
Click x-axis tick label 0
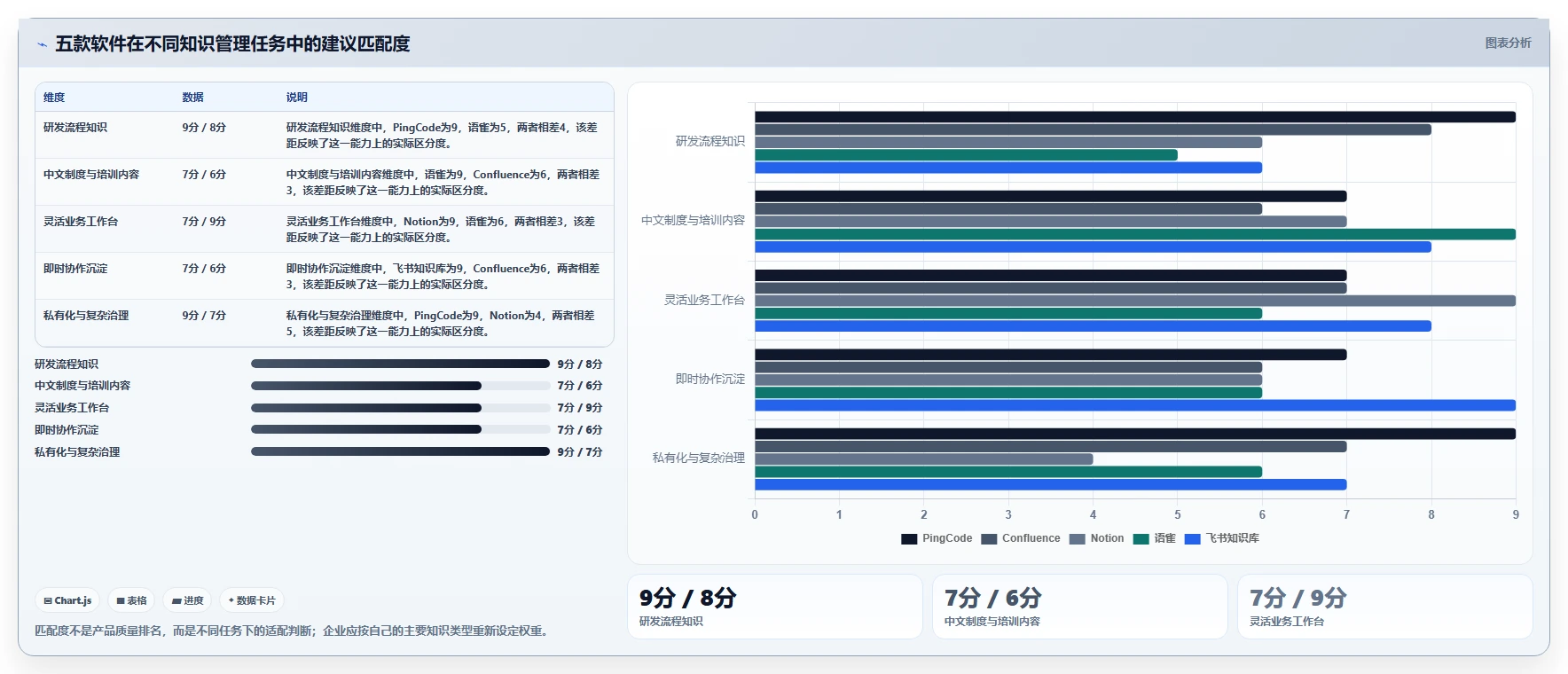(x=755, y=514)
